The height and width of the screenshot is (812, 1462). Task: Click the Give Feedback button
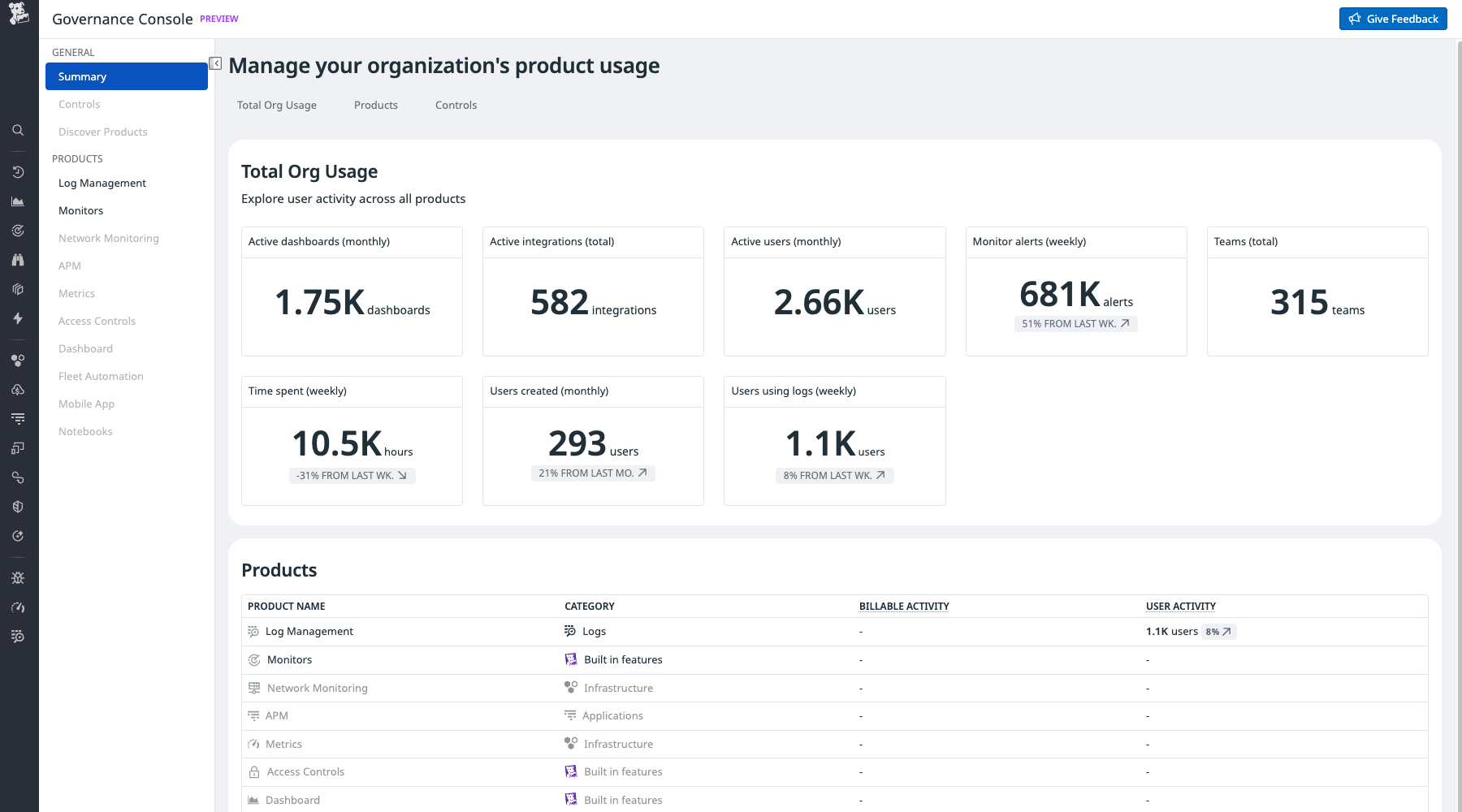pyautogui.click(x=1392, y=18)
